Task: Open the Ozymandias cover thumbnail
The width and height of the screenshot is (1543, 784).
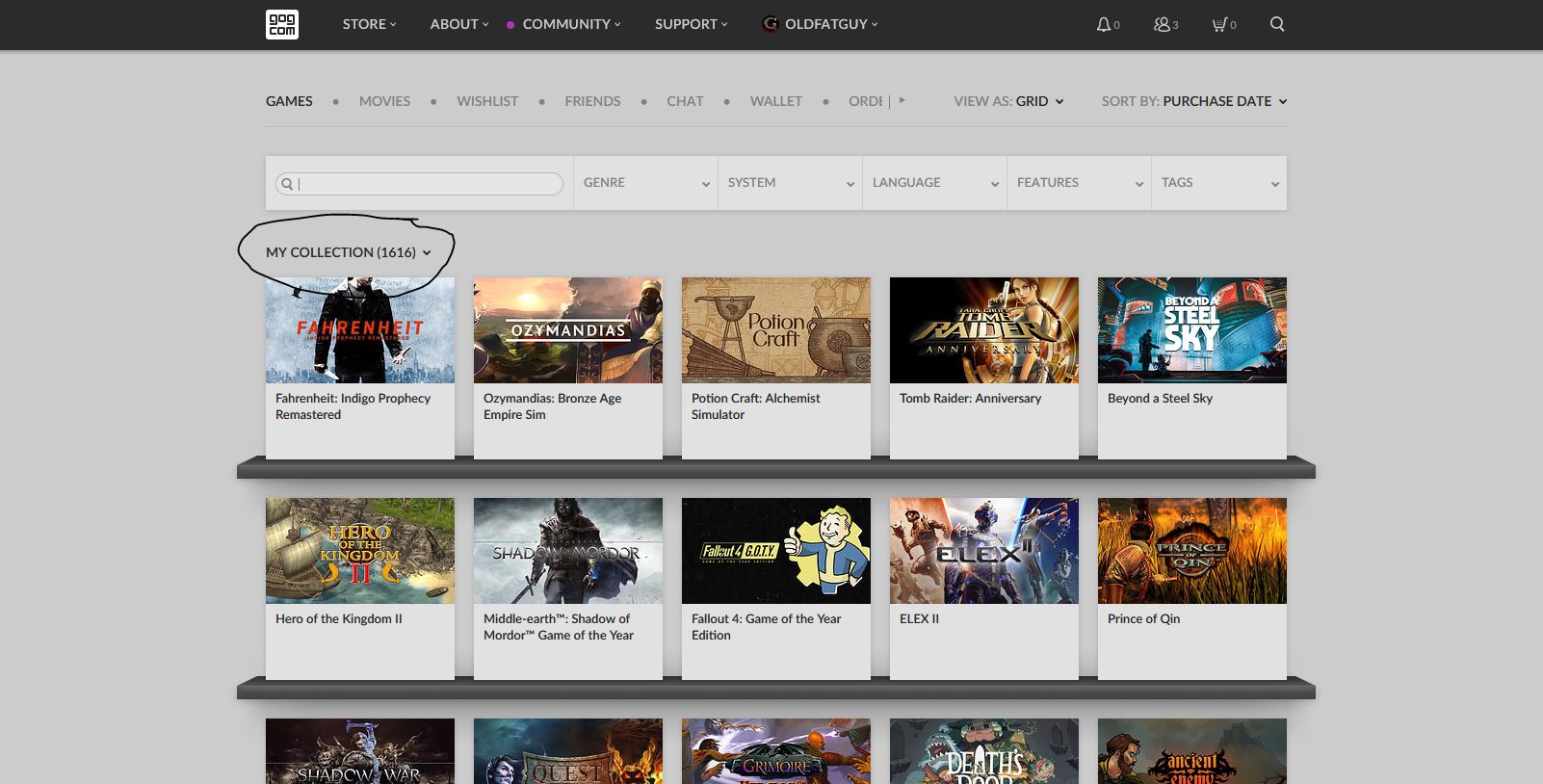Action: coord(568,330)
